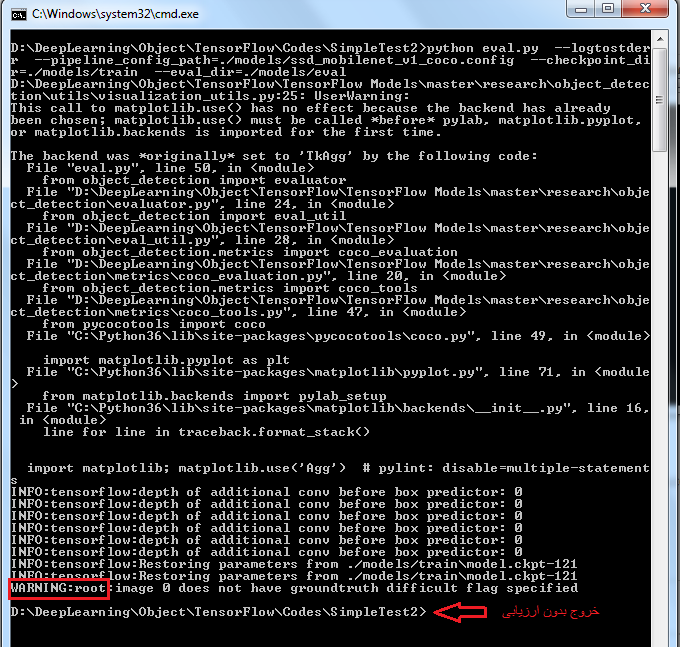Click 'from object_detection.metrics import coco_tools' line
The height and width of the screenshot is (647, 680).
(230, 288)
